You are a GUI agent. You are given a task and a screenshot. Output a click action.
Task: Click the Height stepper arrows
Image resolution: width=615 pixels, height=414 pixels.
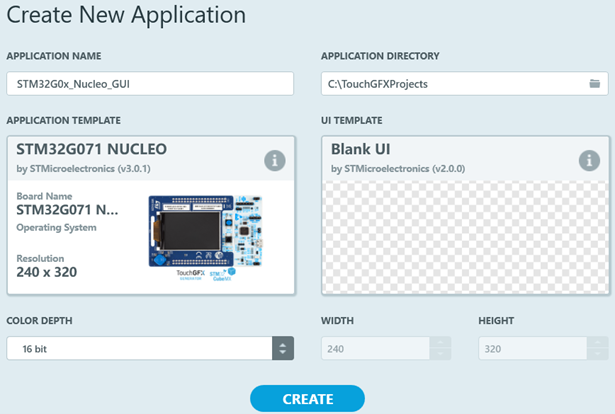(x=598, y=348)
